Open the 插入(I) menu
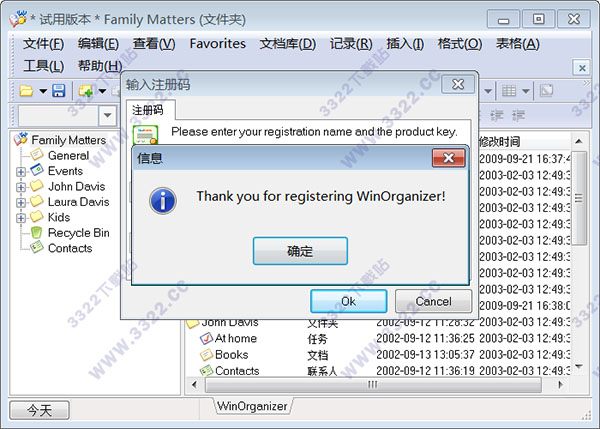The image size is (600, 429). [405, 44]
